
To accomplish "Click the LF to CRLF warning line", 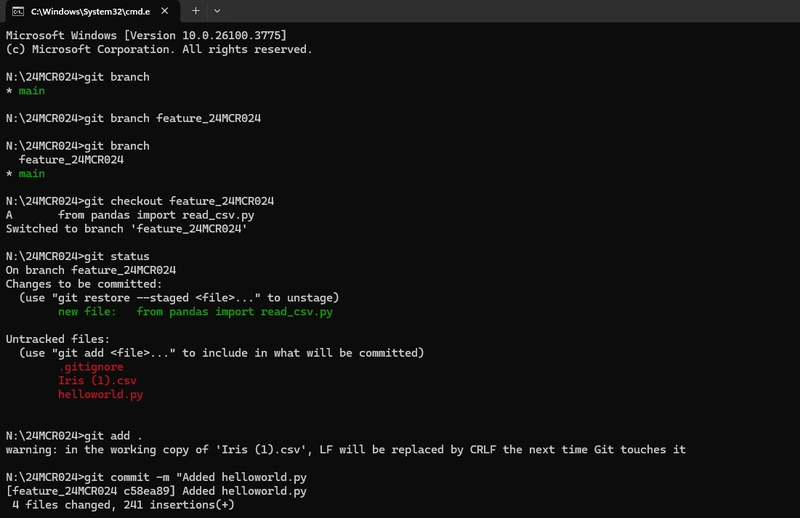I will tap(345, 449).
